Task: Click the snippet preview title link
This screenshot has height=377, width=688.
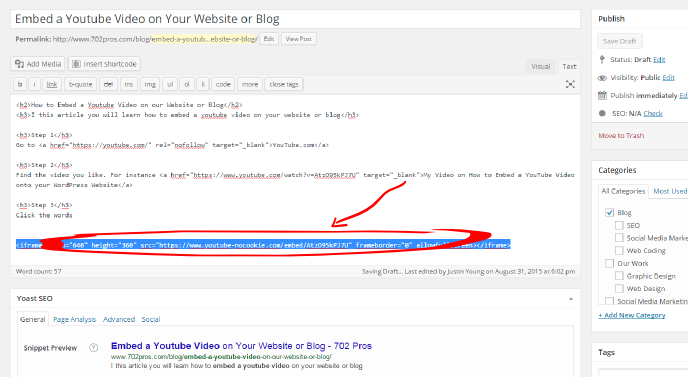Action: 241,346
